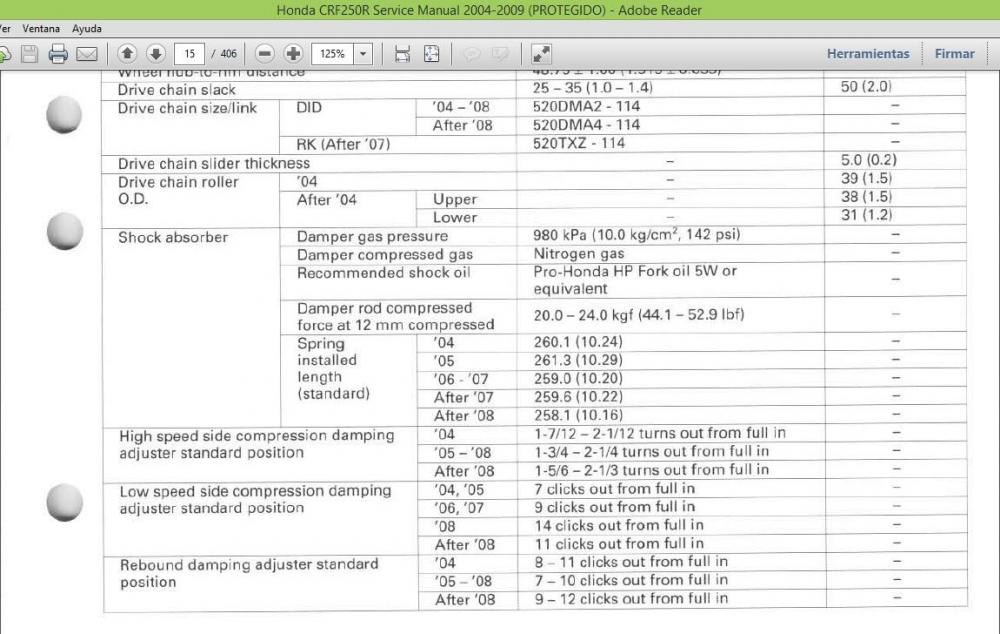The width and height of the screenshot is (1000, 634).
Task: Open the Ayuda menu
Action: [x=87, y=29]
